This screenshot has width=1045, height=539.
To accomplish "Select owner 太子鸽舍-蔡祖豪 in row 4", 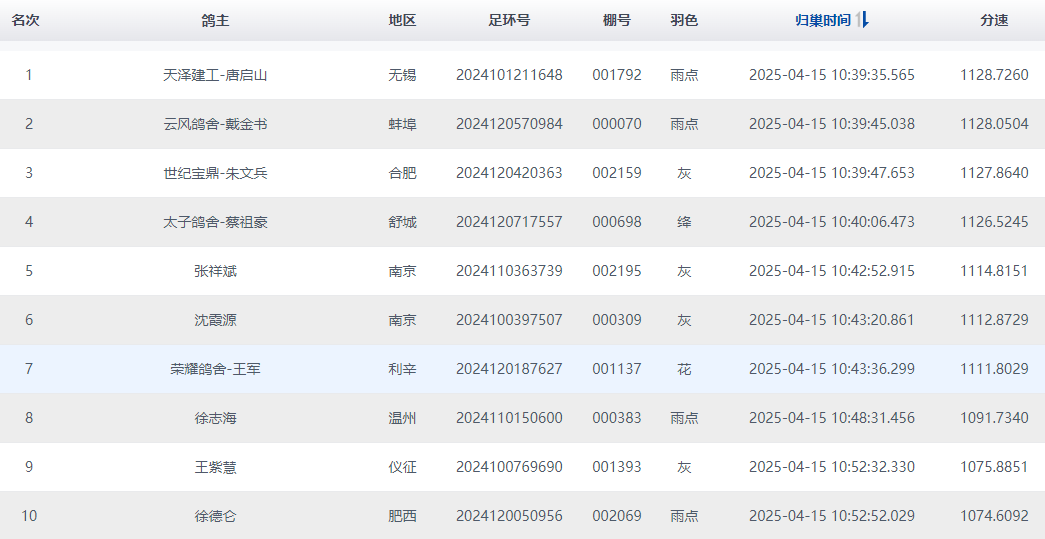I will pos(215,222).
